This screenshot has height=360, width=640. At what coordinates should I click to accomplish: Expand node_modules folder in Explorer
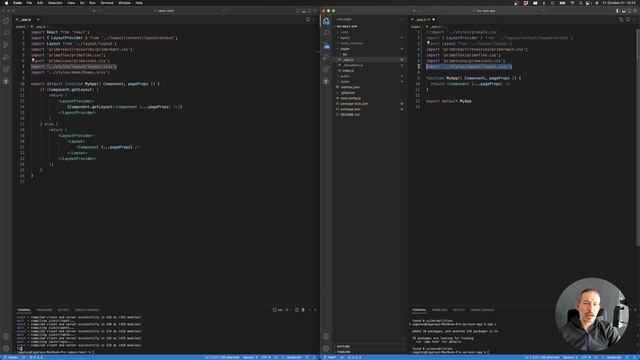point(370,43)
